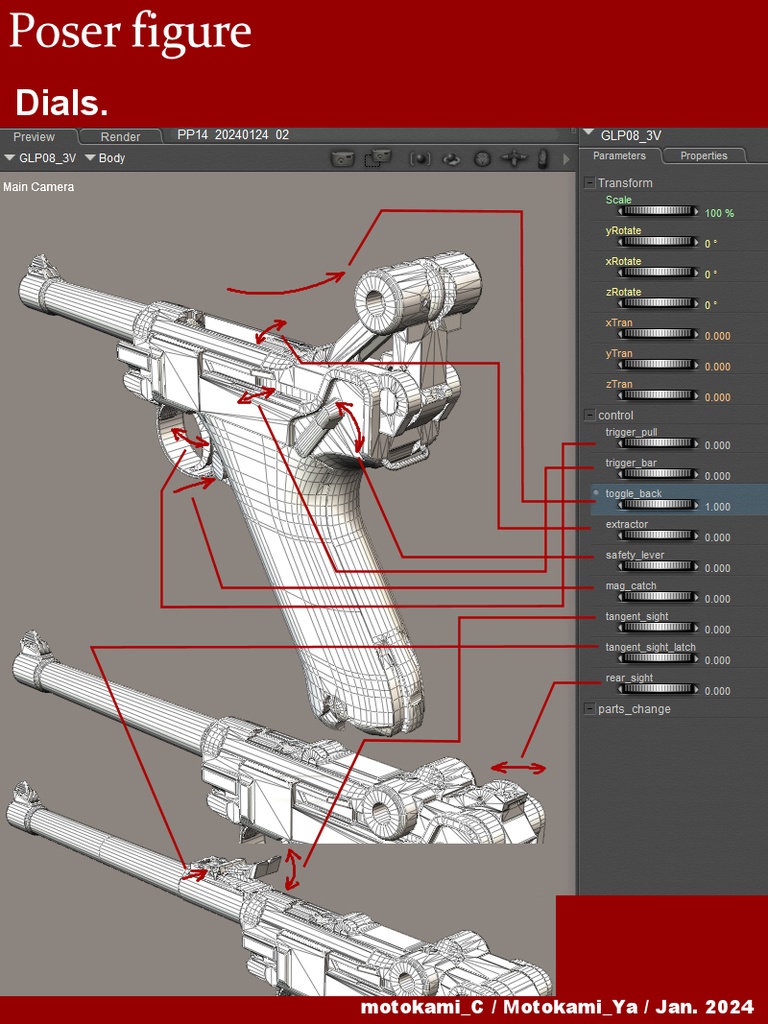This screenshot has width=768, height=1024.
Task: Click the toggle_back value 1.000
Action: [x=718, y=507]
